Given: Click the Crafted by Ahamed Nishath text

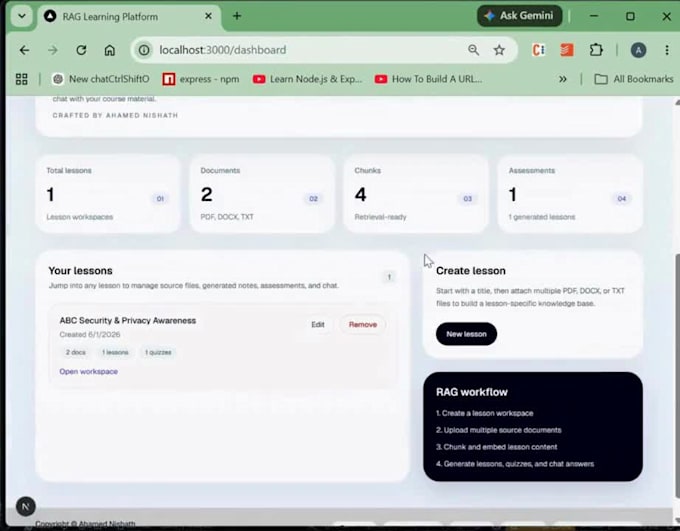Looking at the screenshot, I should (115, 115).
